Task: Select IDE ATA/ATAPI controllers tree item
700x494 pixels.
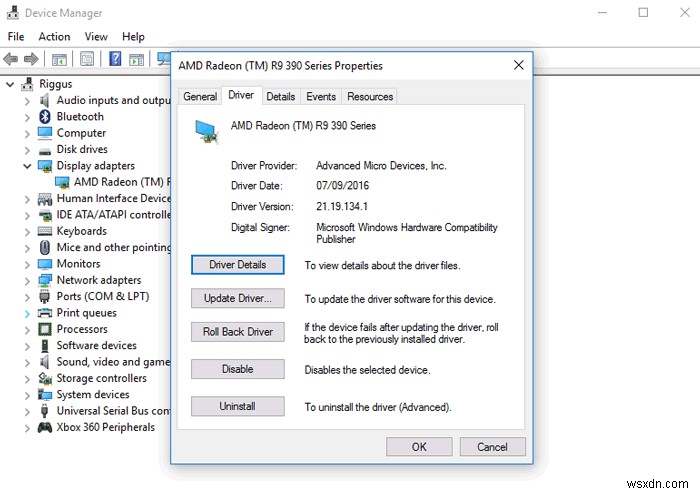Action: (x=113, y=215)
